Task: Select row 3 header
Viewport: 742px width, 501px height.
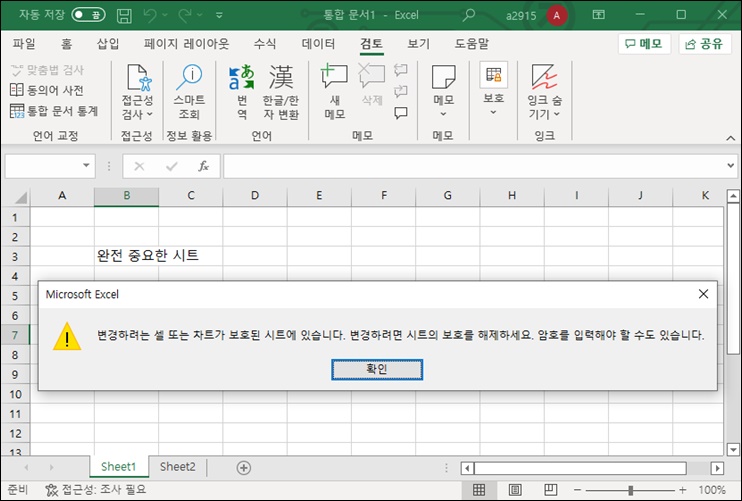Action: point(15,256)
